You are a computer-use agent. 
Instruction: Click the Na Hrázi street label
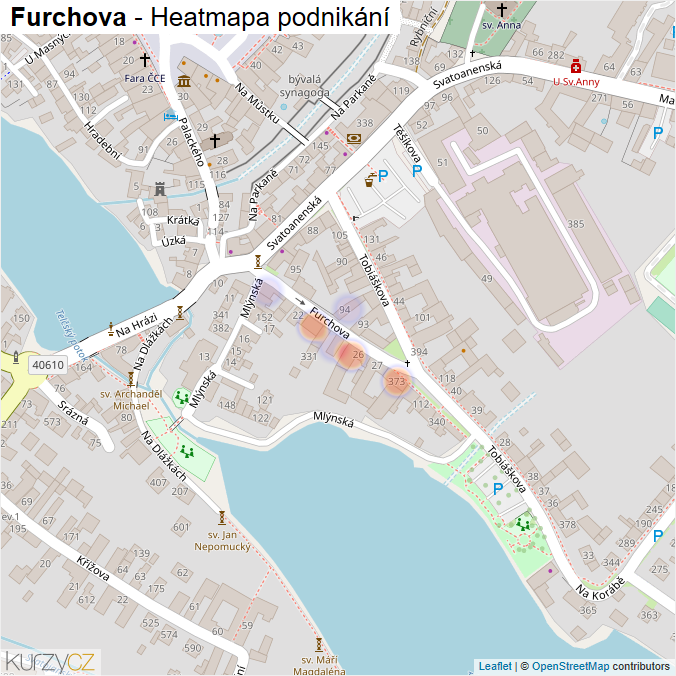point(137,325)
